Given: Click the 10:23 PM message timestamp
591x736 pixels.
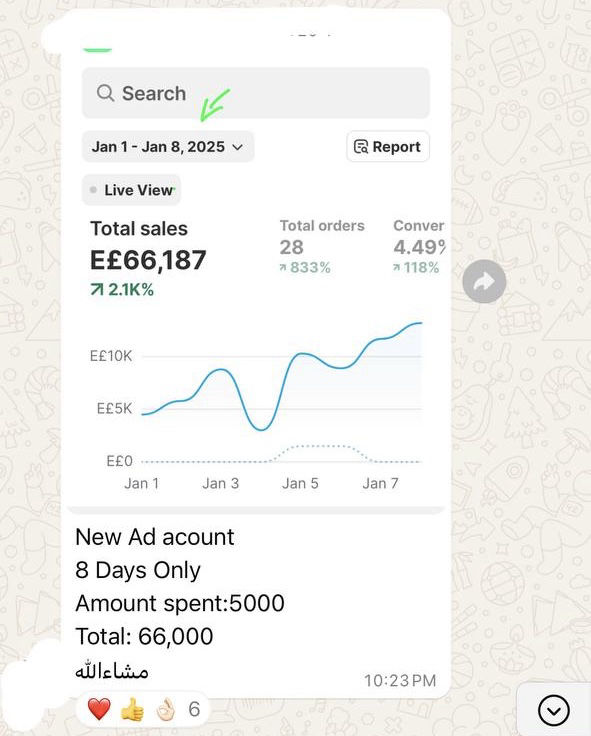Looking at the screenshot, I should [400, 680].
